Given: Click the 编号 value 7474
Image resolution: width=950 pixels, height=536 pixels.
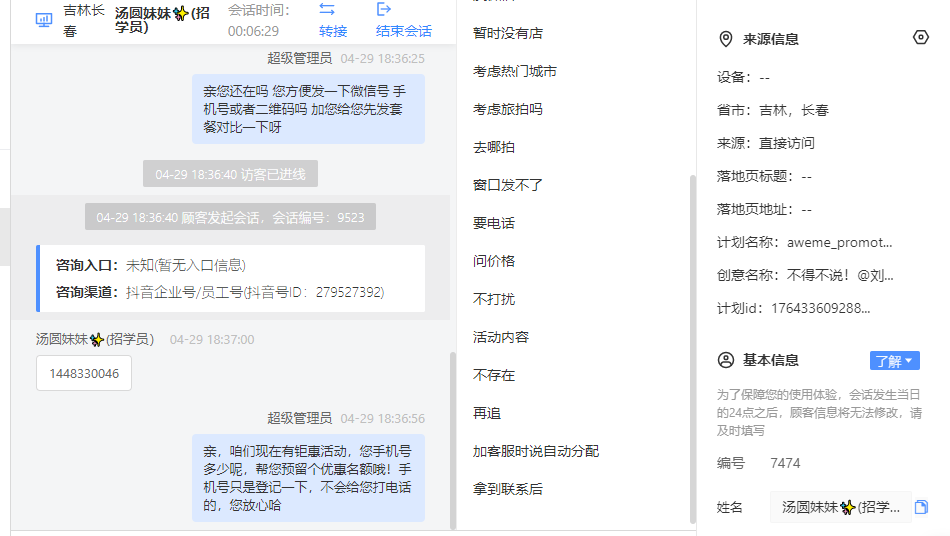Looking at the screenshot, I should point(785,463).
